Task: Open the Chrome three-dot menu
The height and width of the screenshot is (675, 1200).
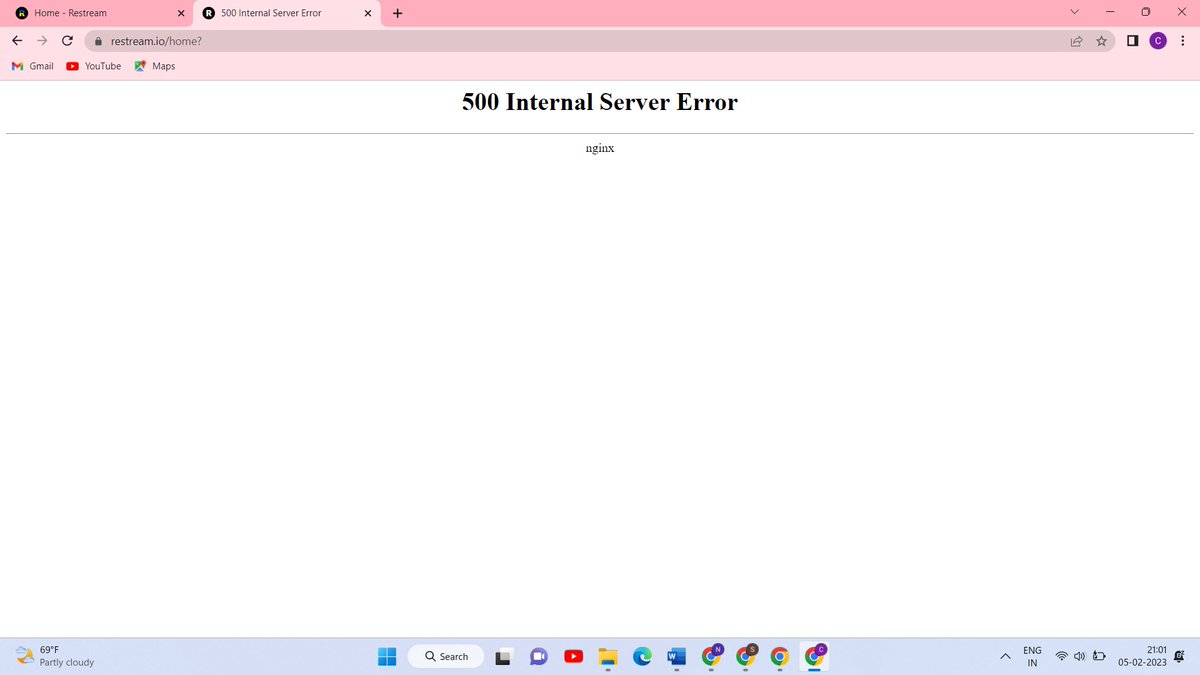Action: pos(1182,41)
